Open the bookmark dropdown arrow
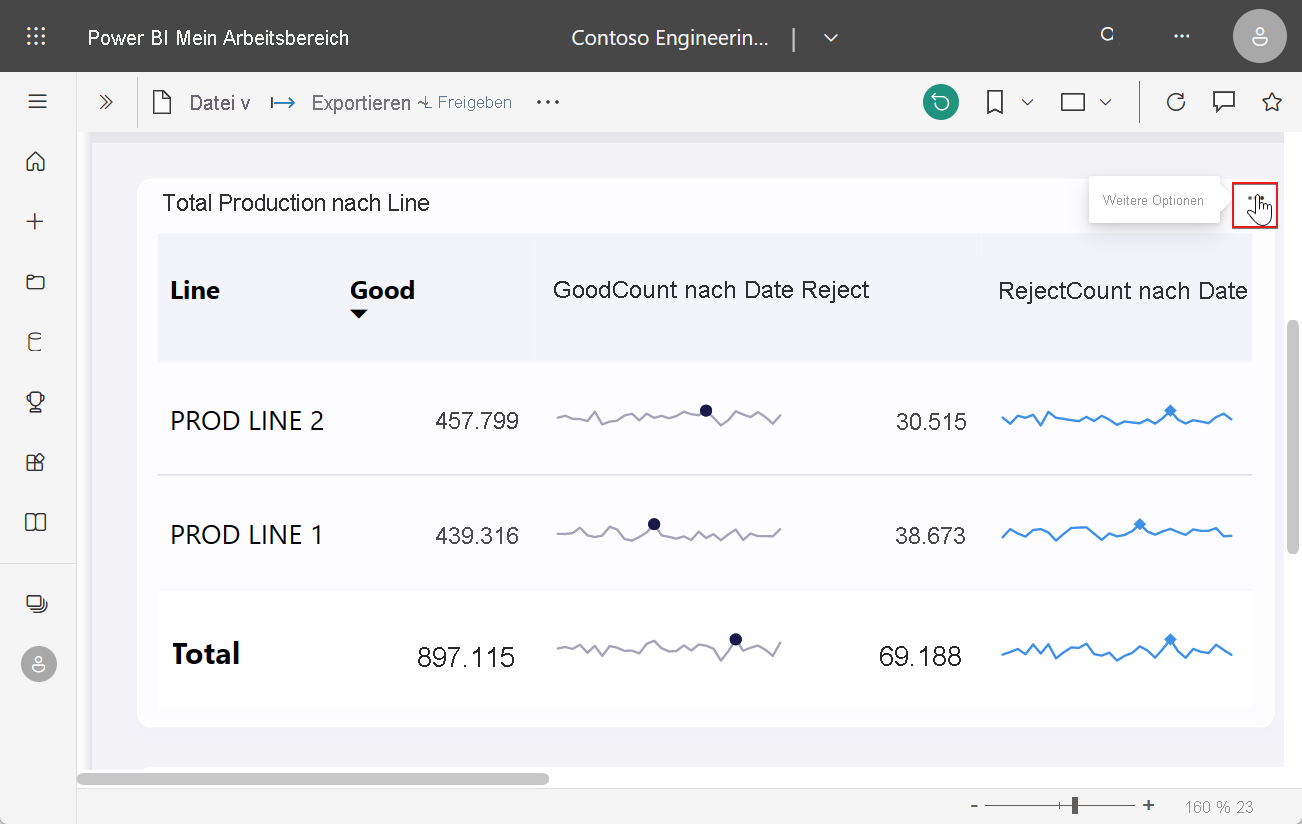The width and height of the screenshot is (1302, 824). (x=1027, y=102)
